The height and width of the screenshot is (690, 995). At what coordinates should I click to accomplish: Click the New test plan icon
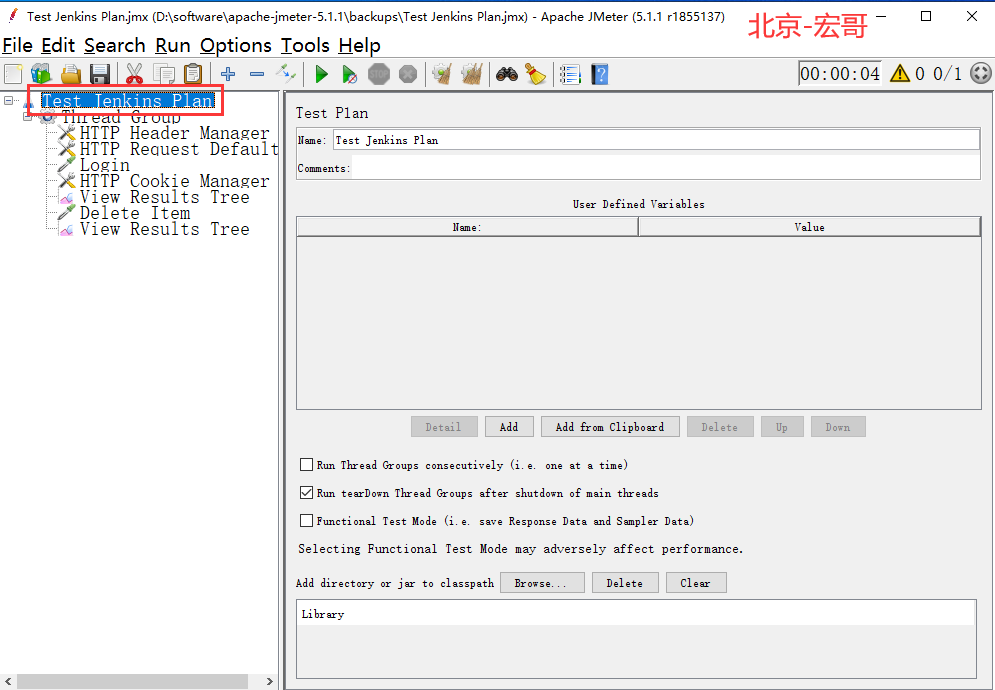[13, 74]
